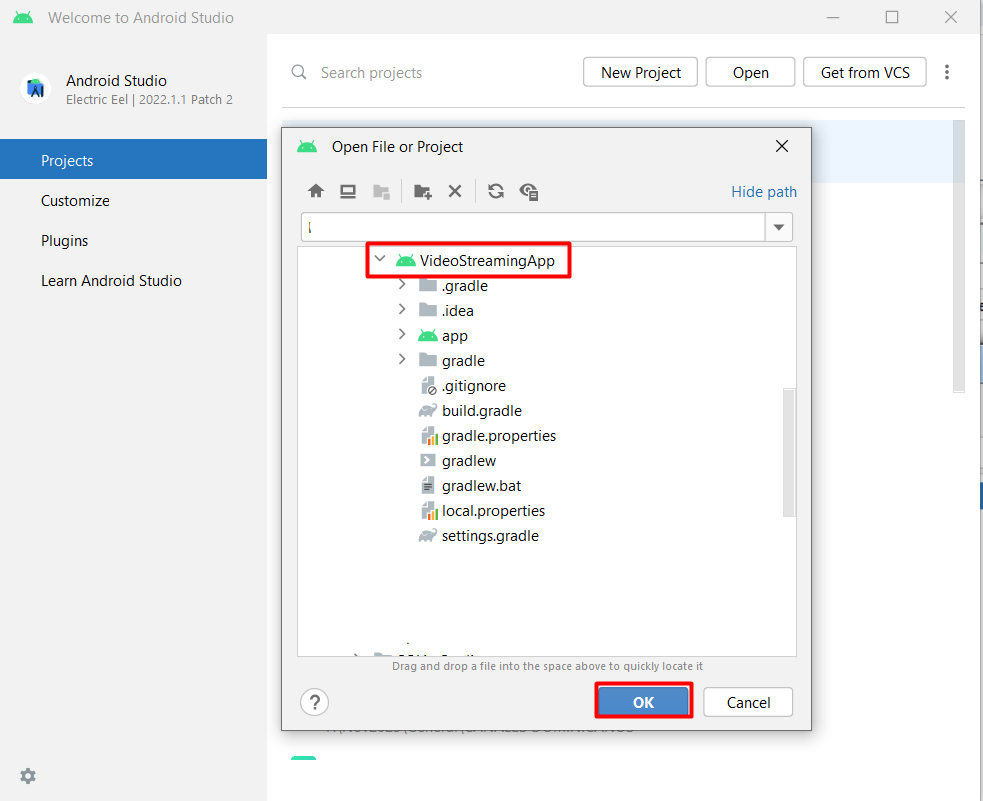Expand the .idea folder
Image resolution: width=983 pixels, height=801 pixels.
click(x=402, y=310)
